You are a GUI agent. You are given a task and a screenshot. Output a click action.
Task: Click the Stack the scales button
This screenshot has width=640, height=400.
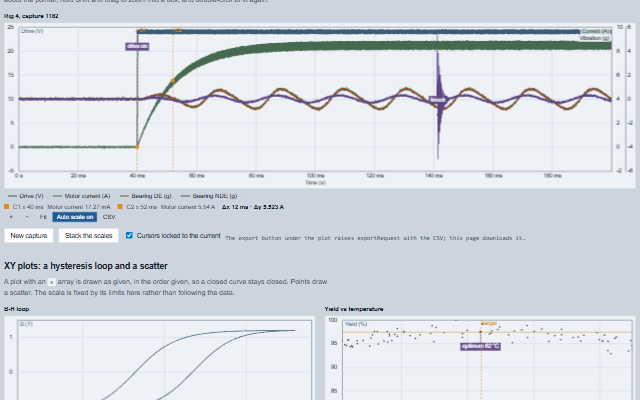pyautogui.click(x=89, y=236)
